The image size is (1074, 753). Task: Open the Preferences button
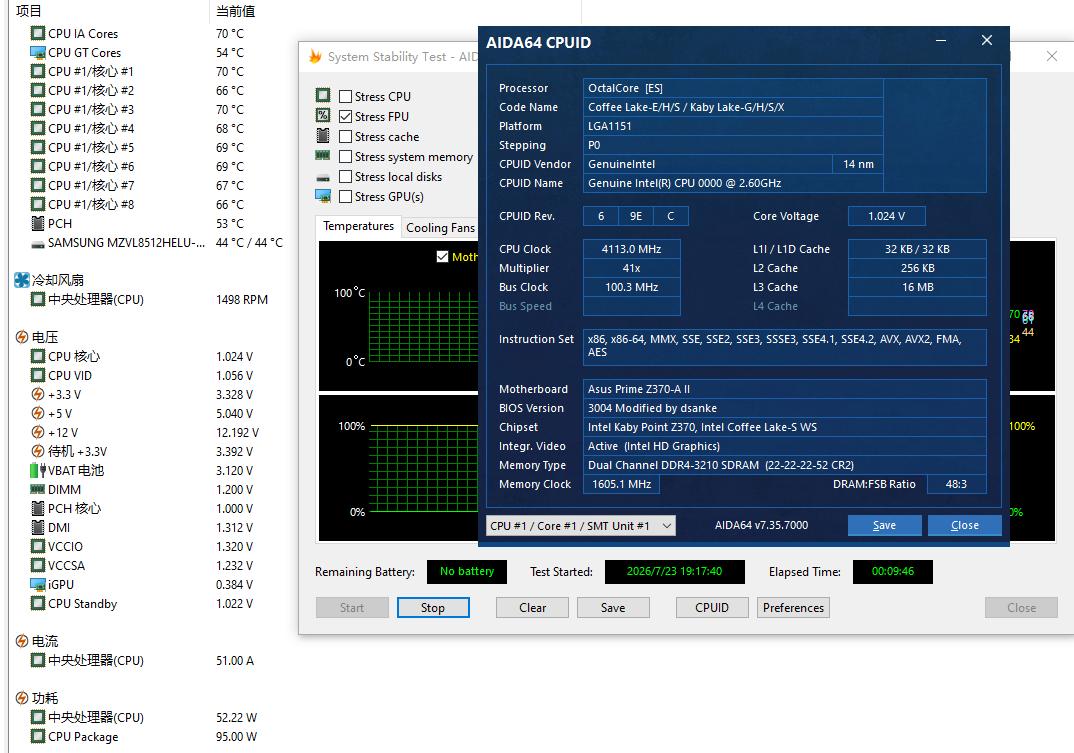click(793, 608)
